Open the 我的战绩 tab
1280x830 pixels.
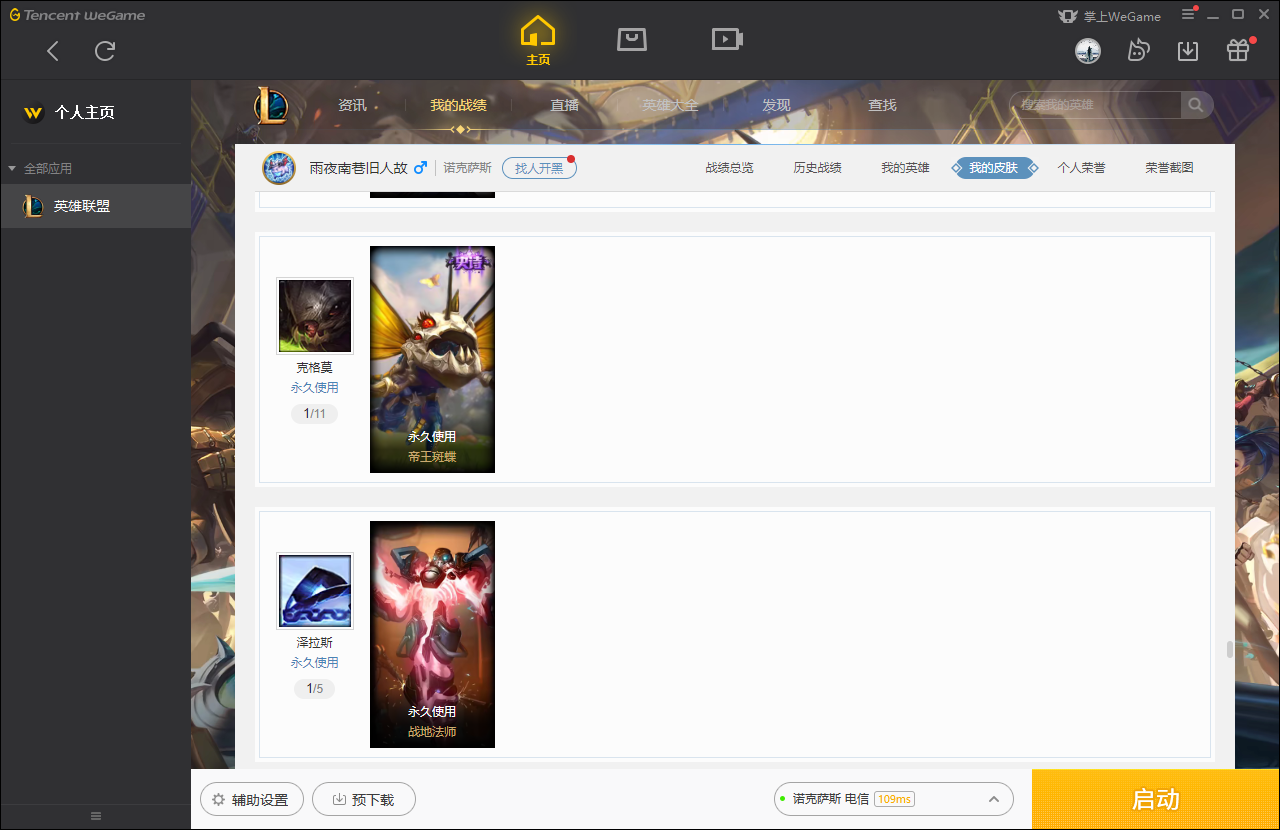[x=459, y=105]
